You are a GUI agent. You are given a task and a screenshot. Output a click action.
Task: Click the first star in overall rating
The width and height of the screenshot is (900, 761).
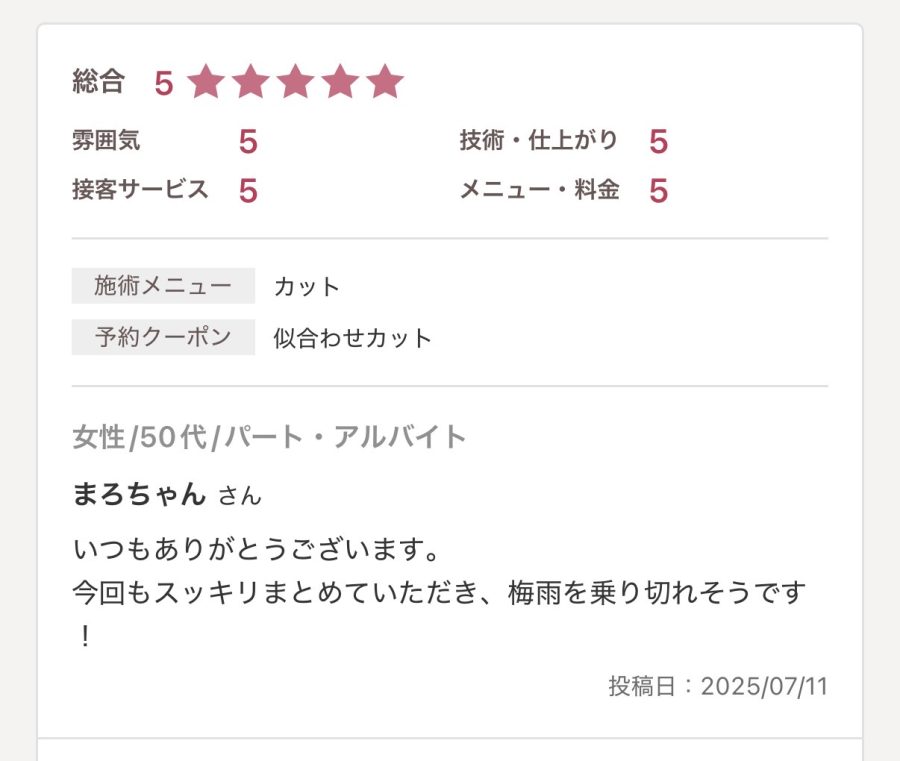tap(206, 82)
